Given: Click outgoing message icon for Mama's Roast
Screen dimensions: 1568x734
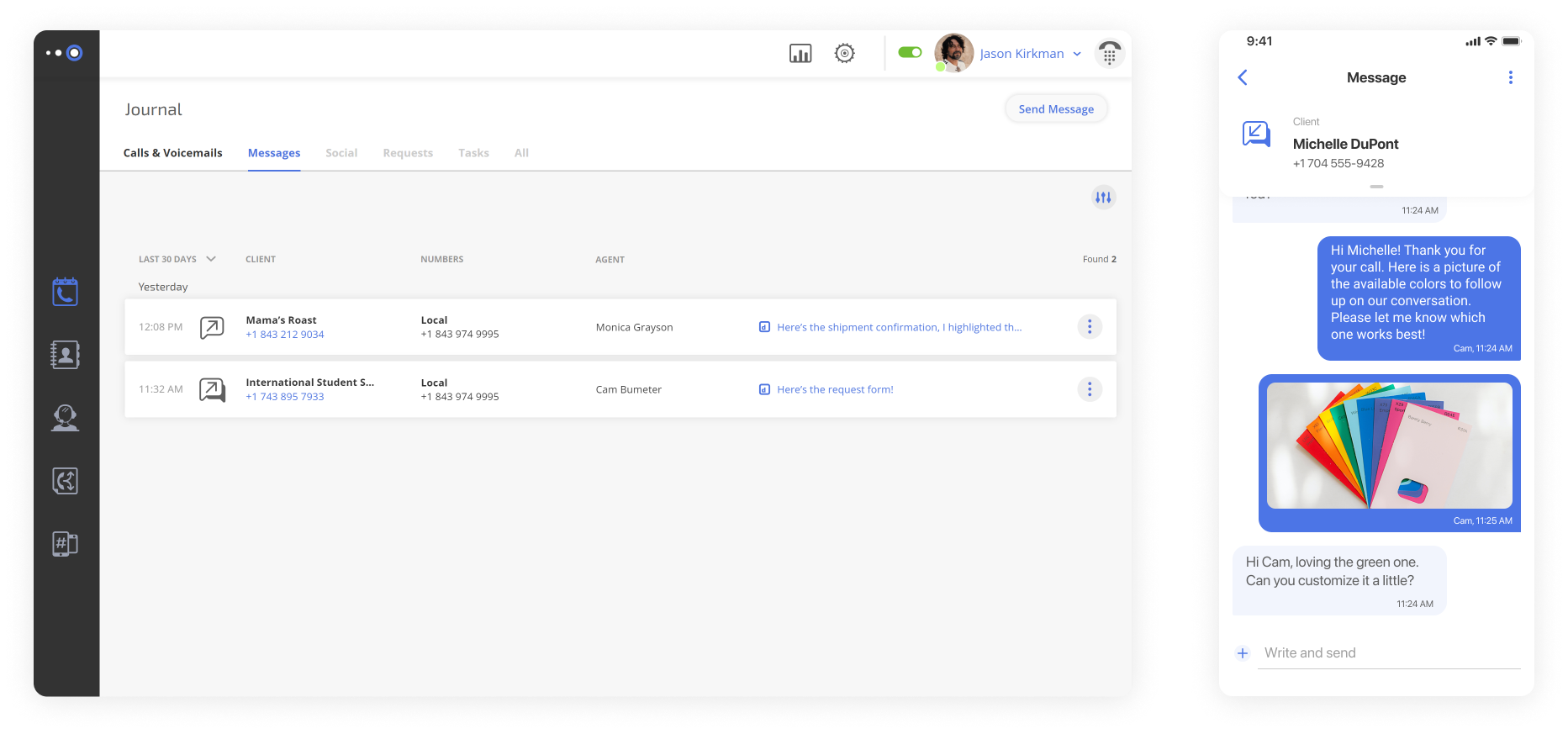Looking at the screenshot, I should tap(212, 327).
